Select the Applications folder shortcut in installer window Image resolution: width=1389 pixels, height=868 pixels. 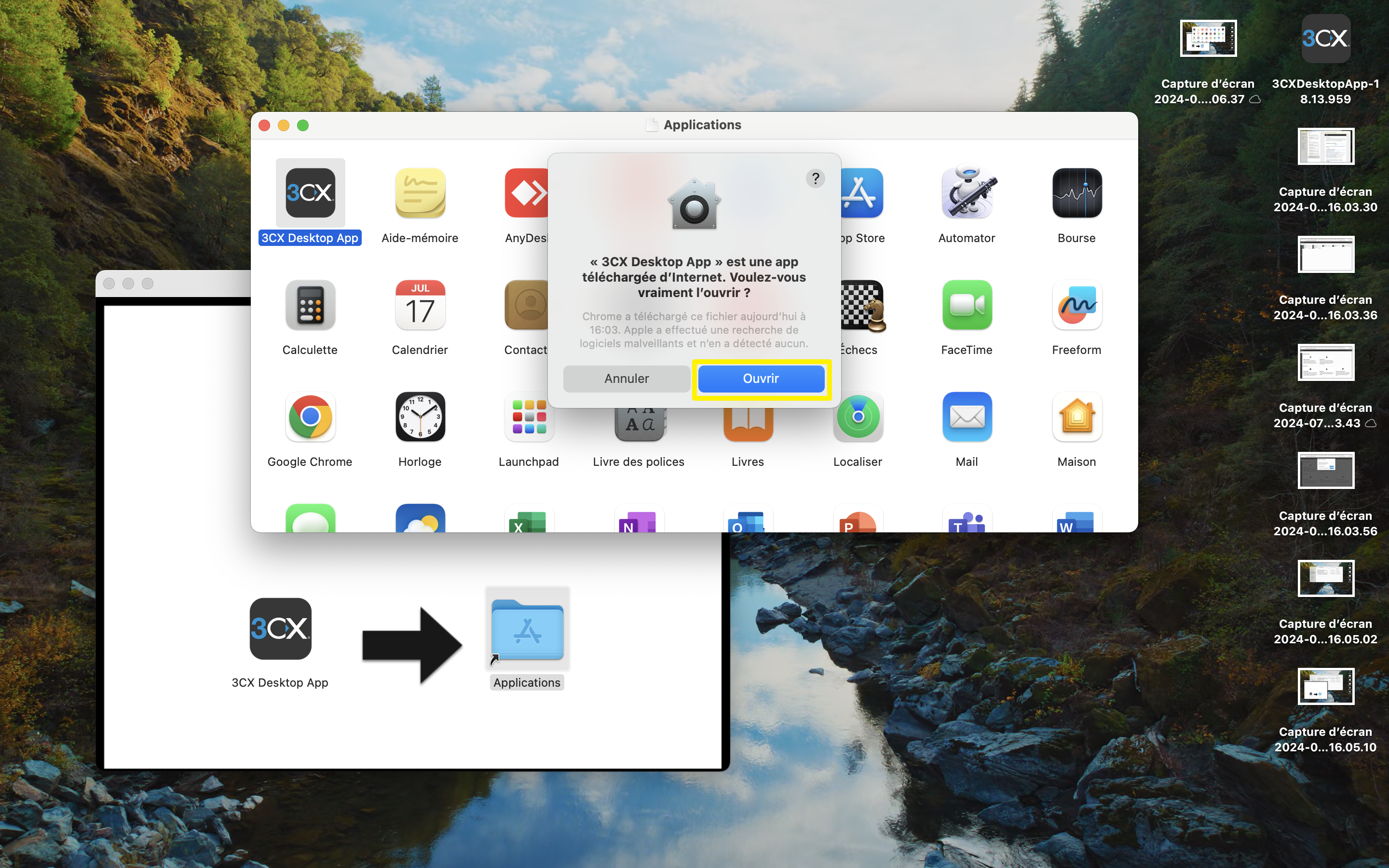(x=528, y=629)
